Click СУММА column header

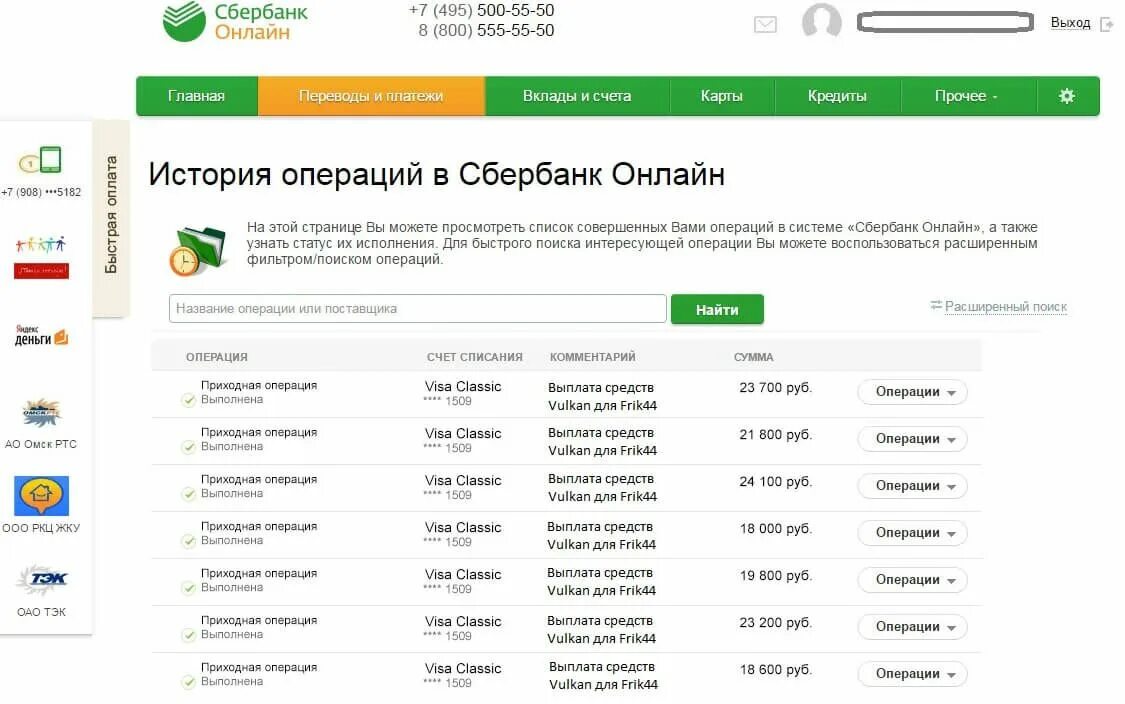point(753,357)
